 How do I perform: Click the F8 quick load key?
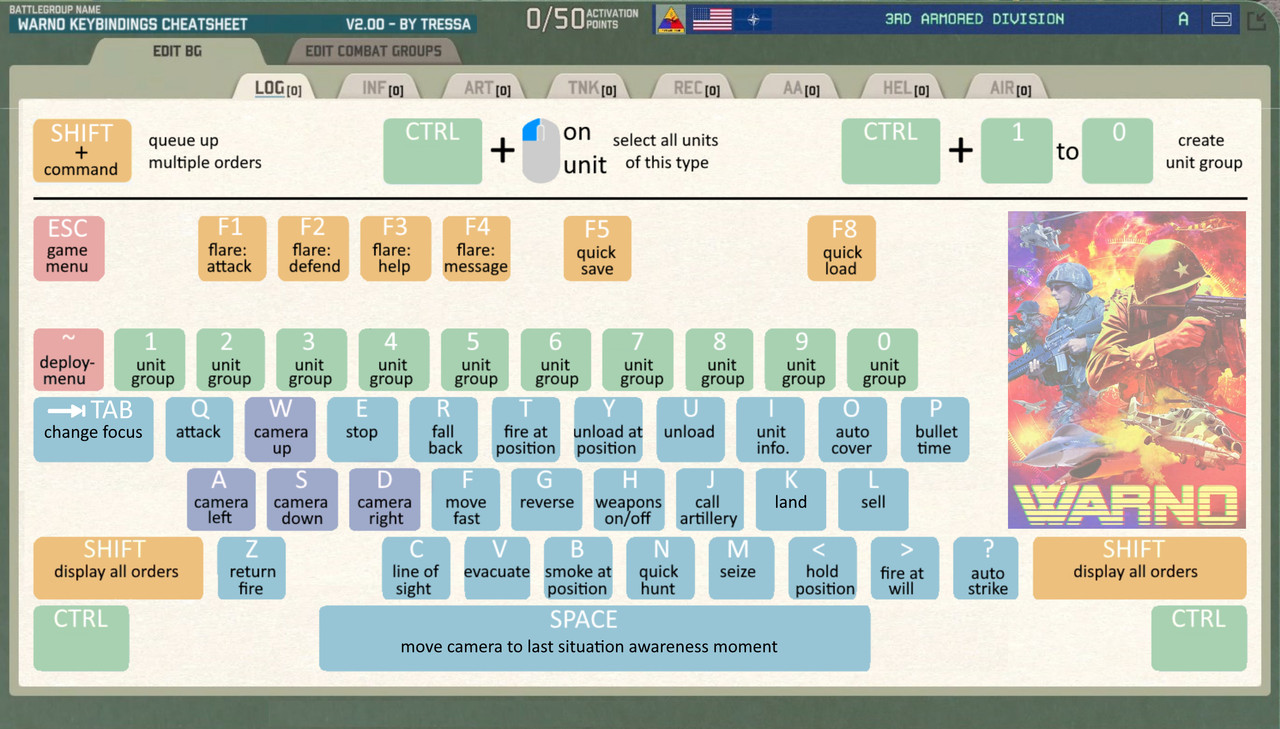pos(841,247)
